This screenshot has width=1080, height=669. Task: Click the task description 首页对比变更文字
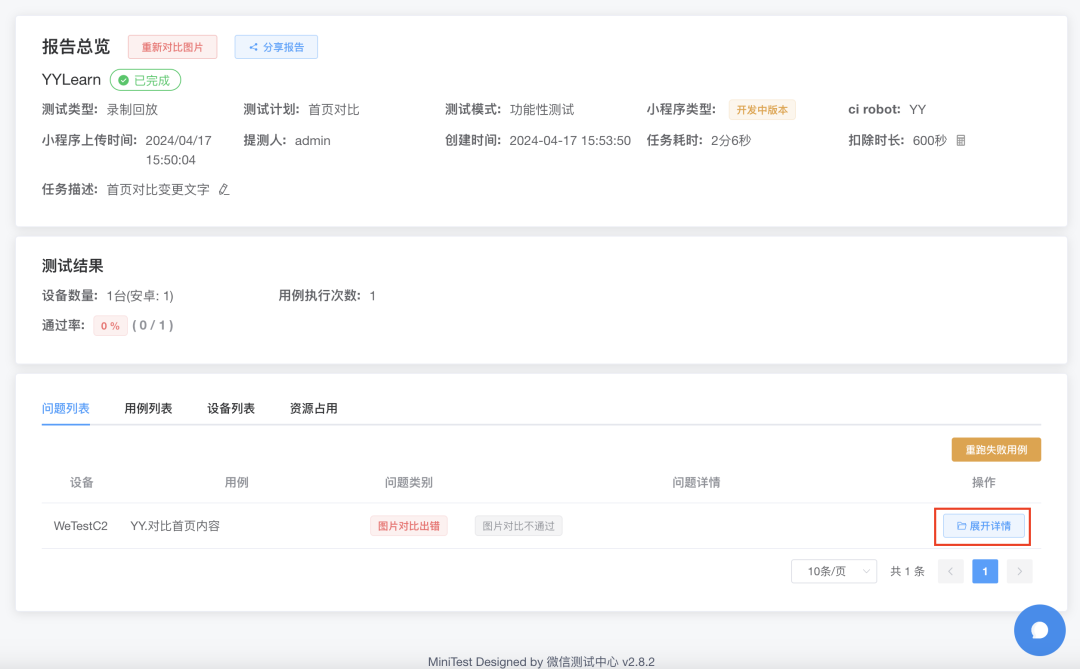point(158,189)
